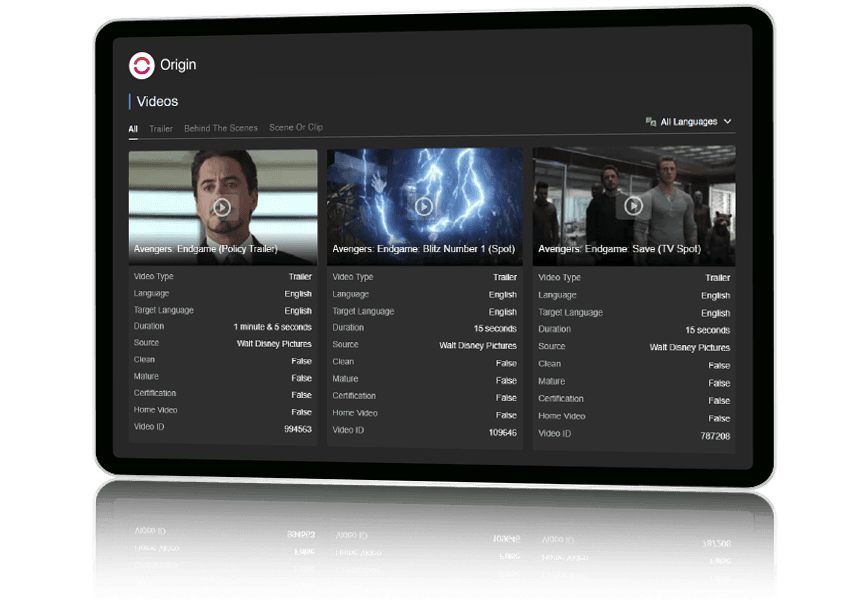Switch to the Behind The Scenes tab
The width and height of the screenshot is (867, 601).
pos(221,128)
